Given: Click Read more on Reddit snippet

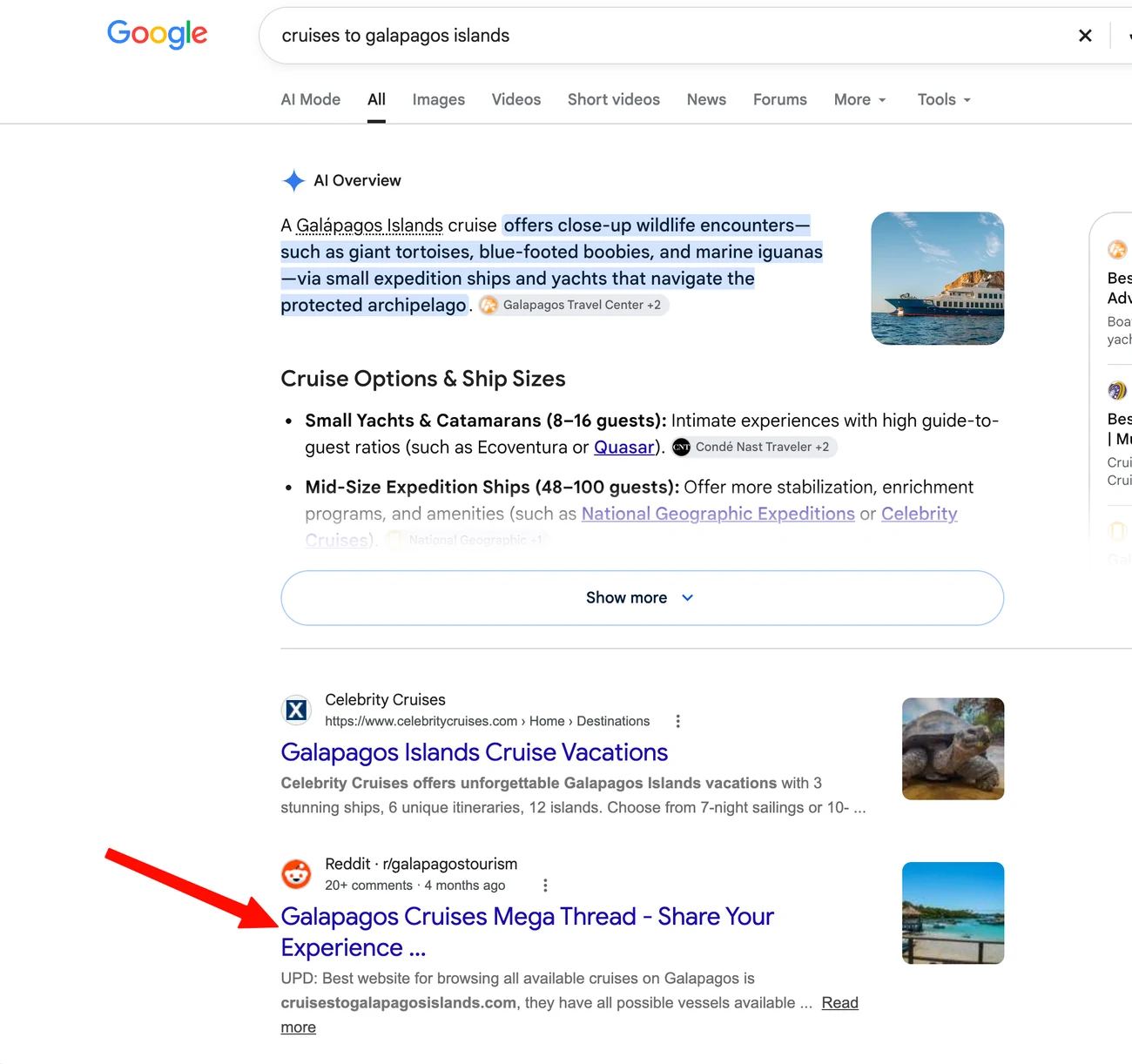Looking at the screenshot, I should (569, 1015).
